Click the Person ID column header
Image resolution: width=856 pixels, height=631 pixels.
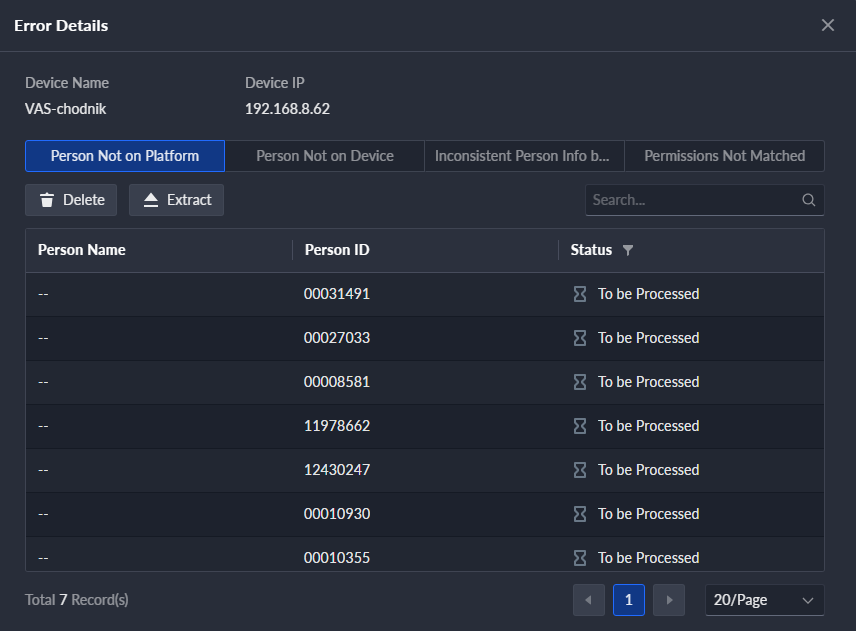coord(337,250)
